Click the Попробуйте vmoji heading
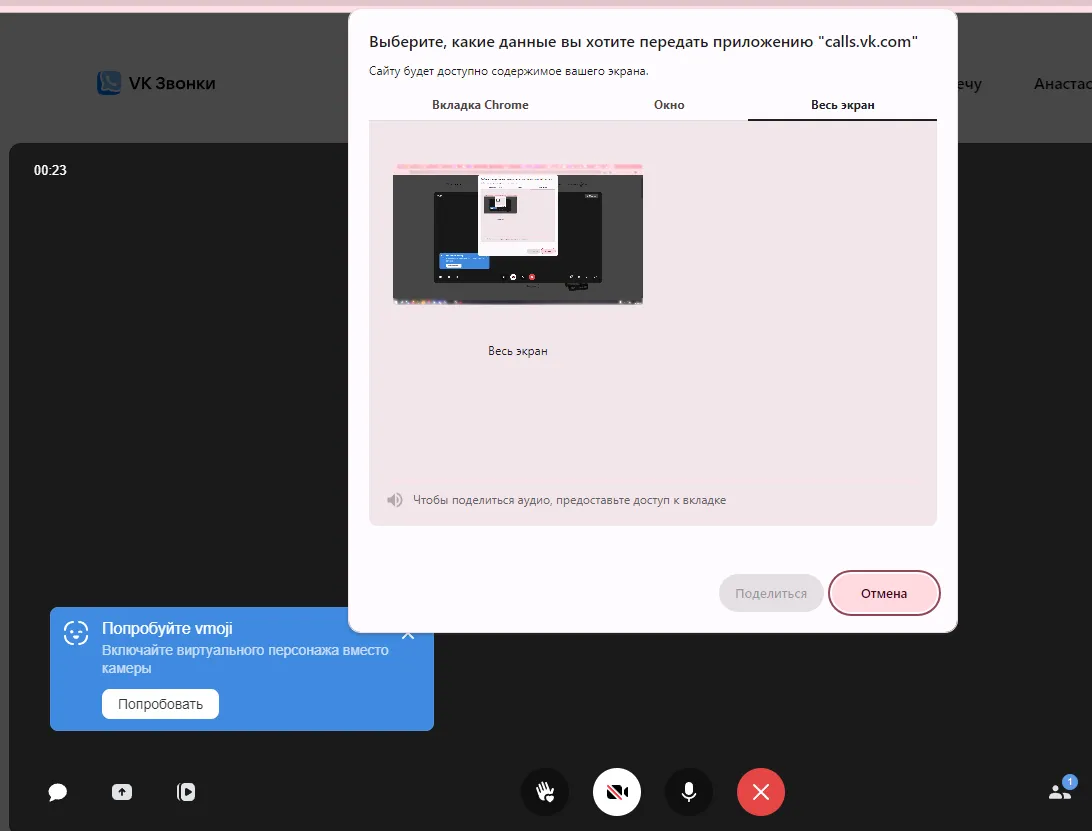The height and width of the screenshot is (831, 1092). pos(167,628)
